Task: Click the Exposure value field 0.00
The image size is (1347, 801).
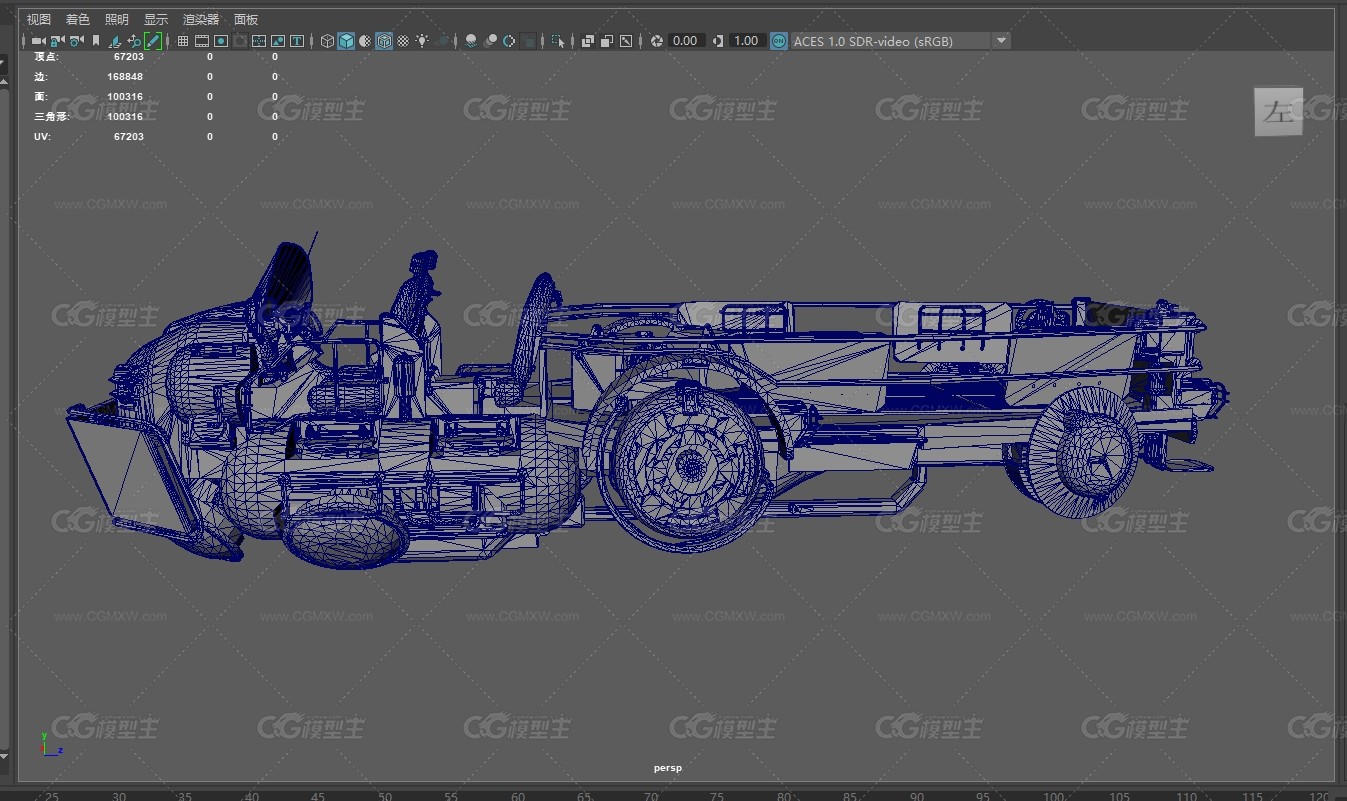Action: 685,41
